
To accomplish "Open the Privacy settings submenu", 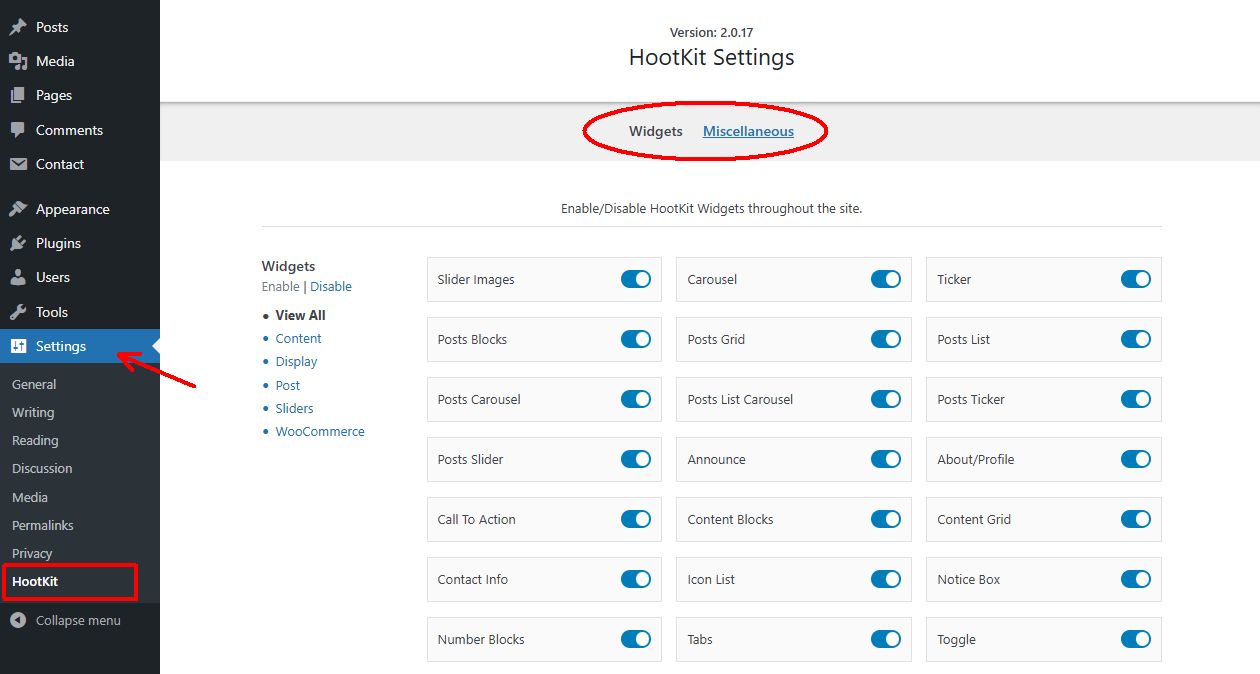I will [32, 553].
